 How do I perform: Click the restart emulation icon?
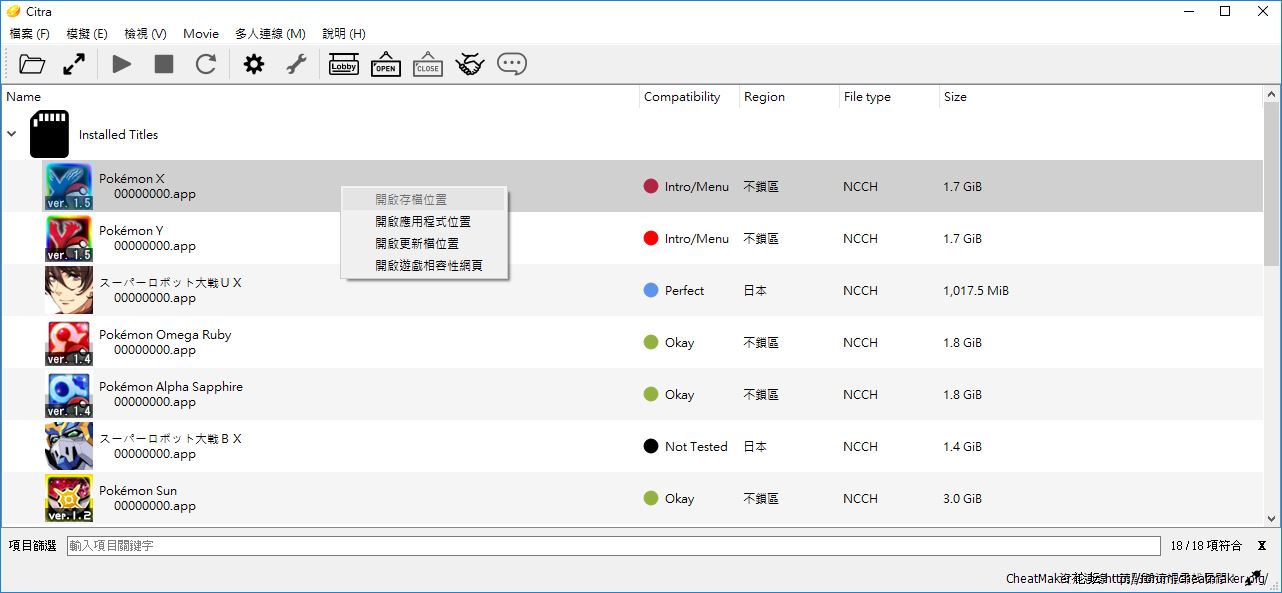(x=206, y=65)
